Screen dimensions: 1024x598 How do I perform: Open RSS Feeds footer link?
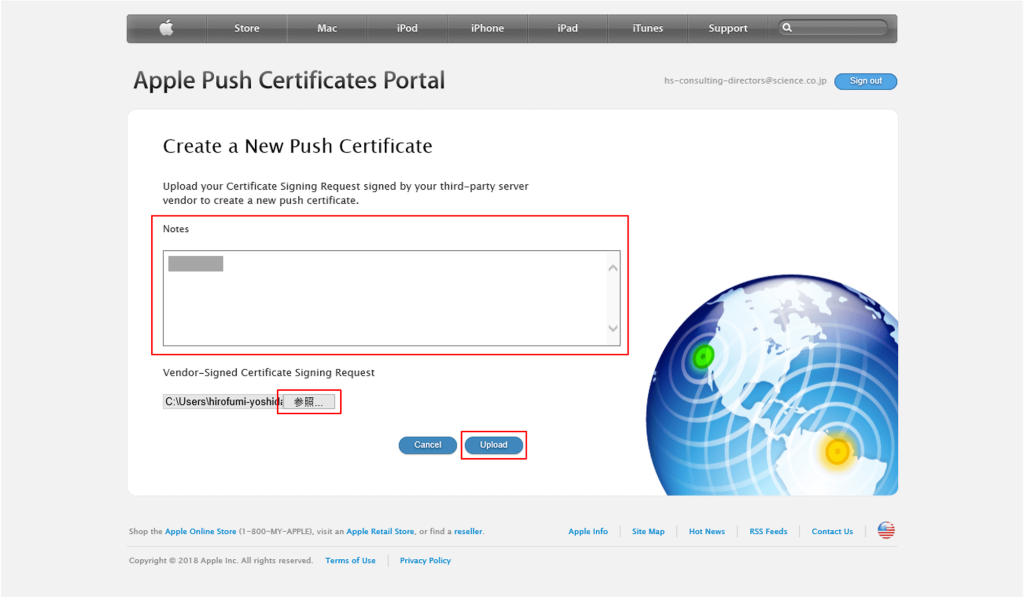[x=768, y=531]
